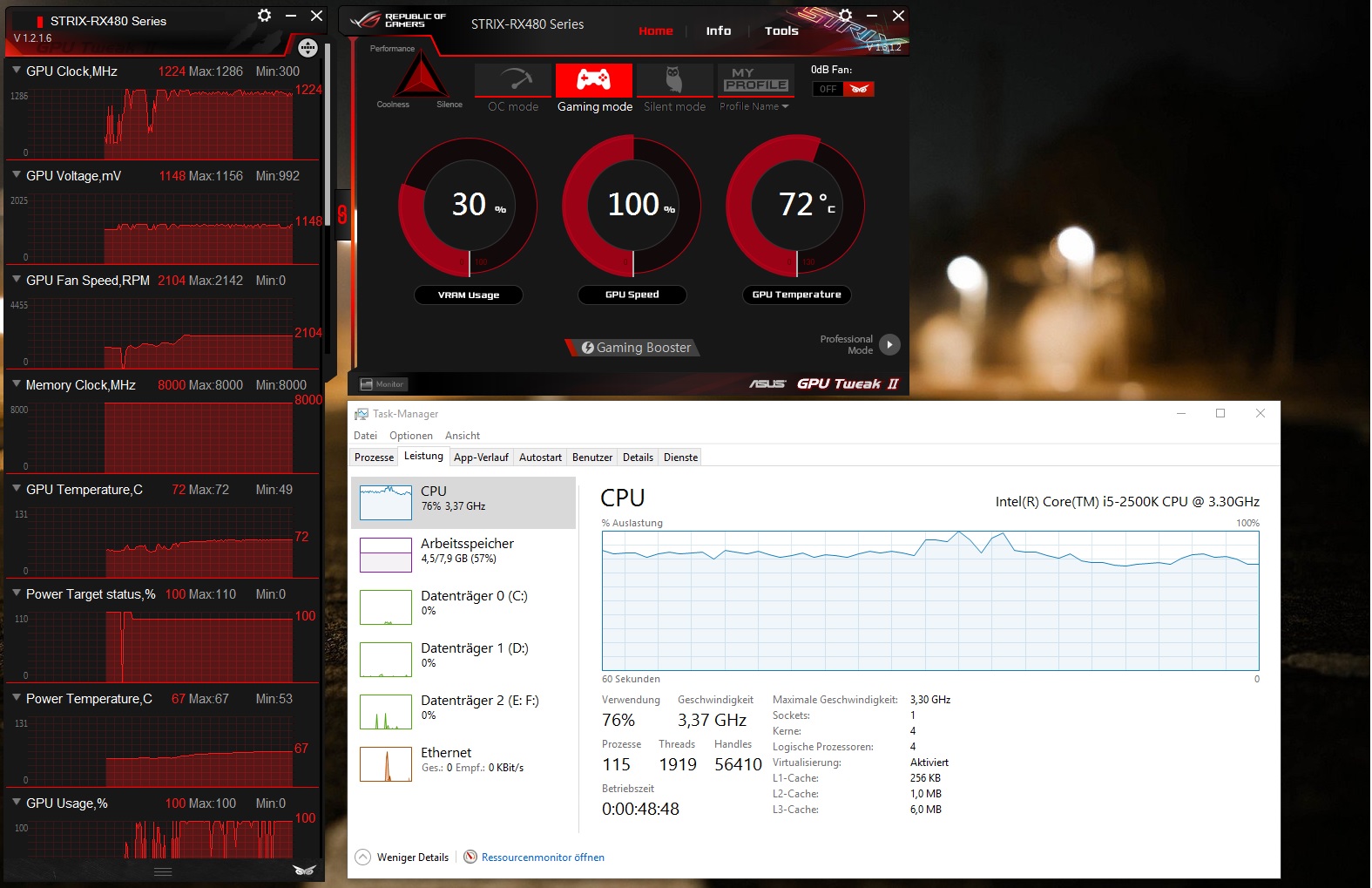Open the Ansicht menu in Task-Manager

click(x=463, y=436)
